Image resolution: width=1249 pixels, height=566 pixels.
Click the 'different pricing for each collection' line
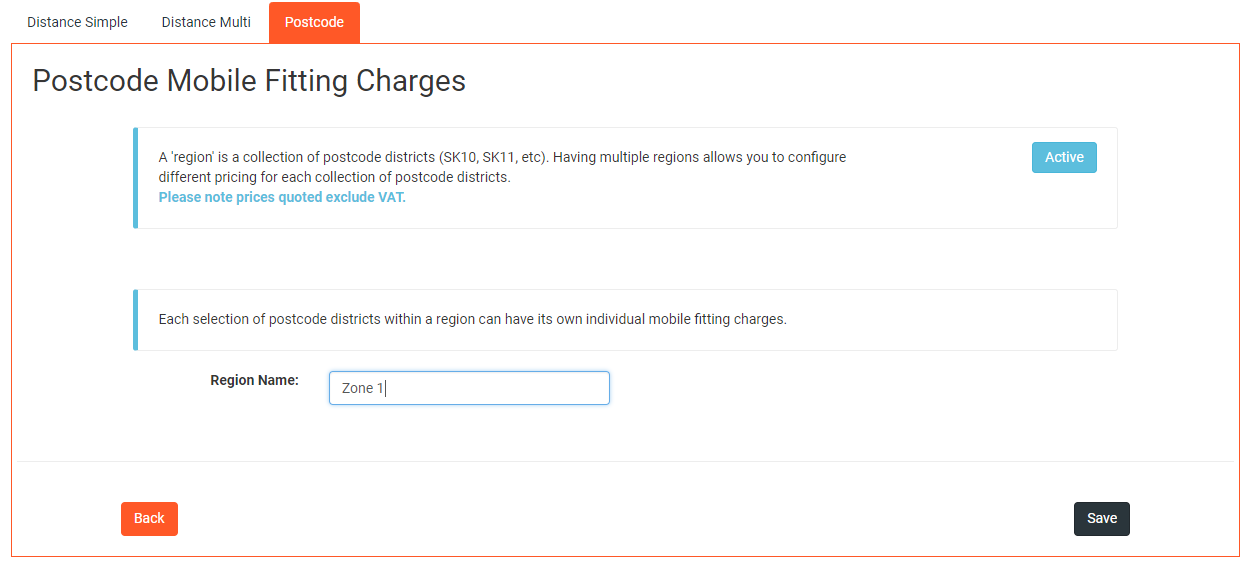[334, 177]
